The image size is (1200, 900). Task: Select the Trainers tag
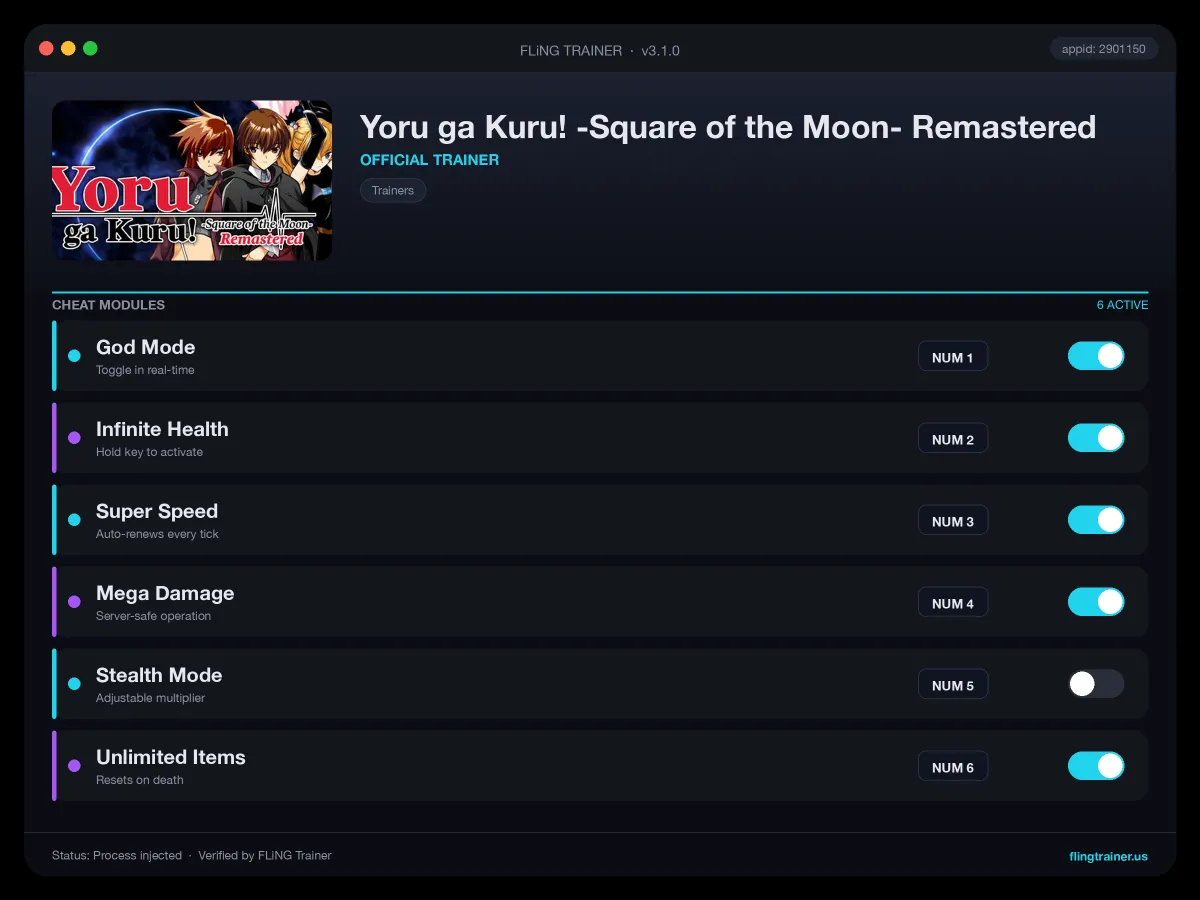tap(393, 190)
